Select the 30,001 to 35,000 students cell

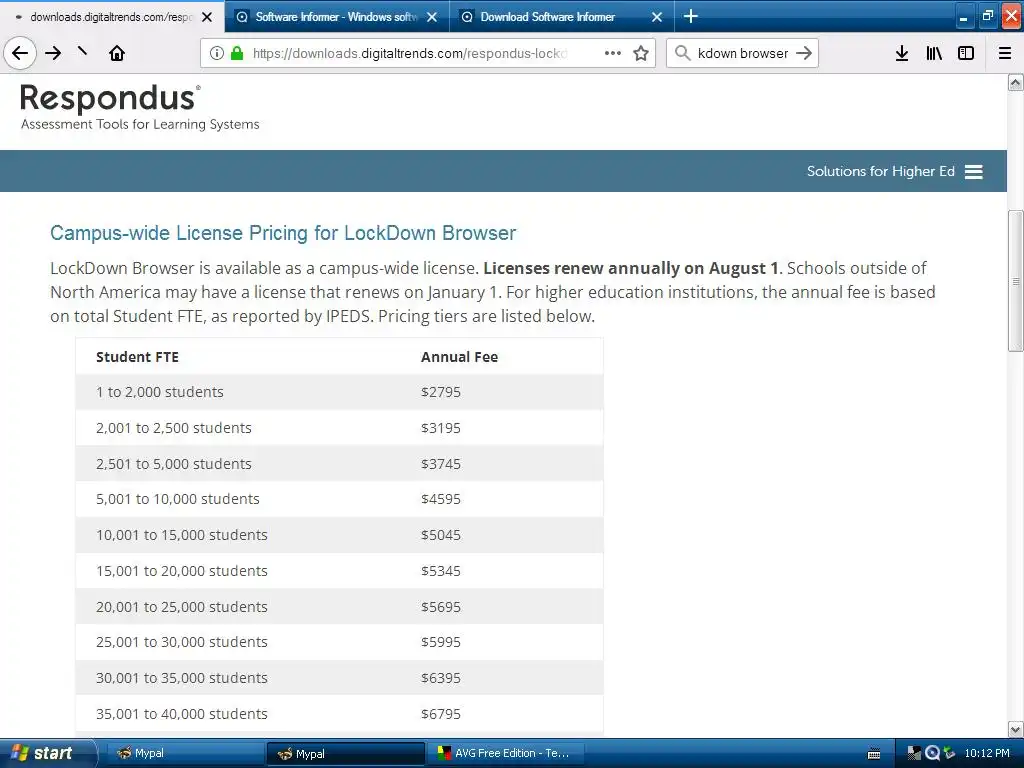pyautogui.click(x=182, y=678)
